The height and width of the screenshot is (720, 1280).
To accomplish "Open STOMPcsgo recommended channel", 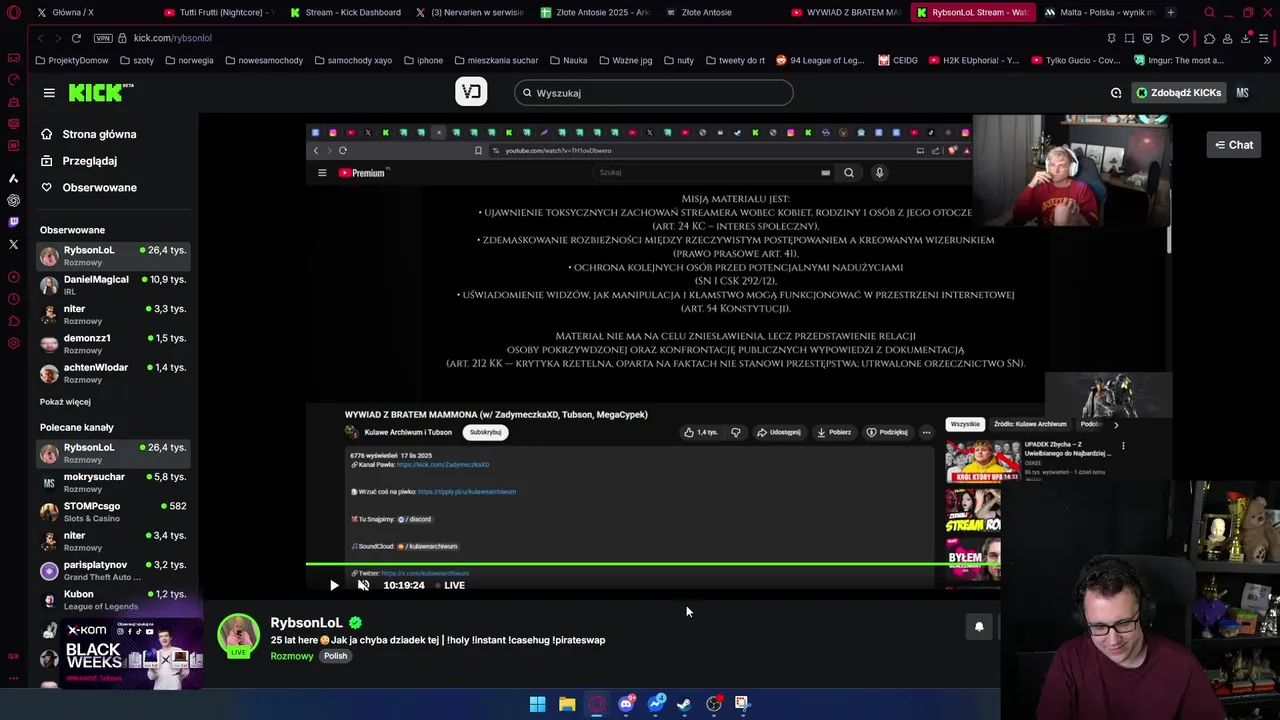I will coord(113,512).
